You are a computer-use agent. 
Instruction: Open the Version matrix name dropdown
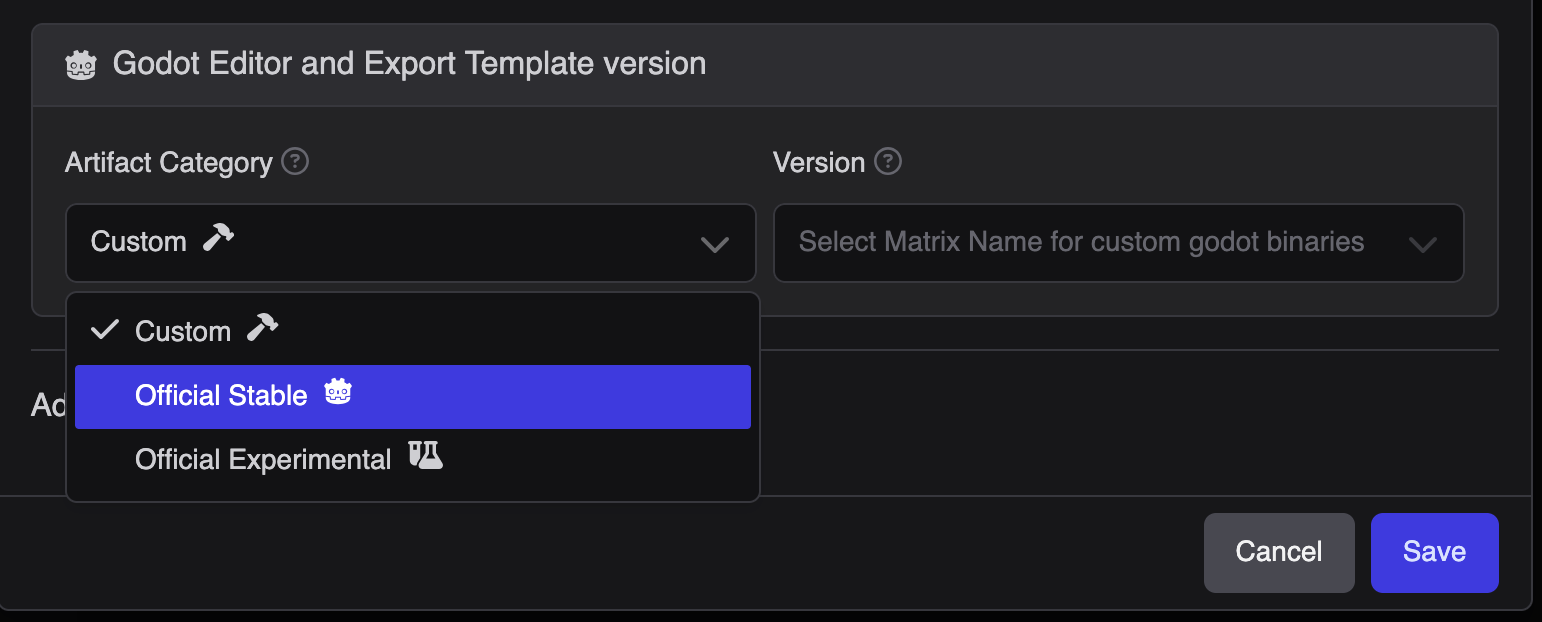tap(1119, 243)
